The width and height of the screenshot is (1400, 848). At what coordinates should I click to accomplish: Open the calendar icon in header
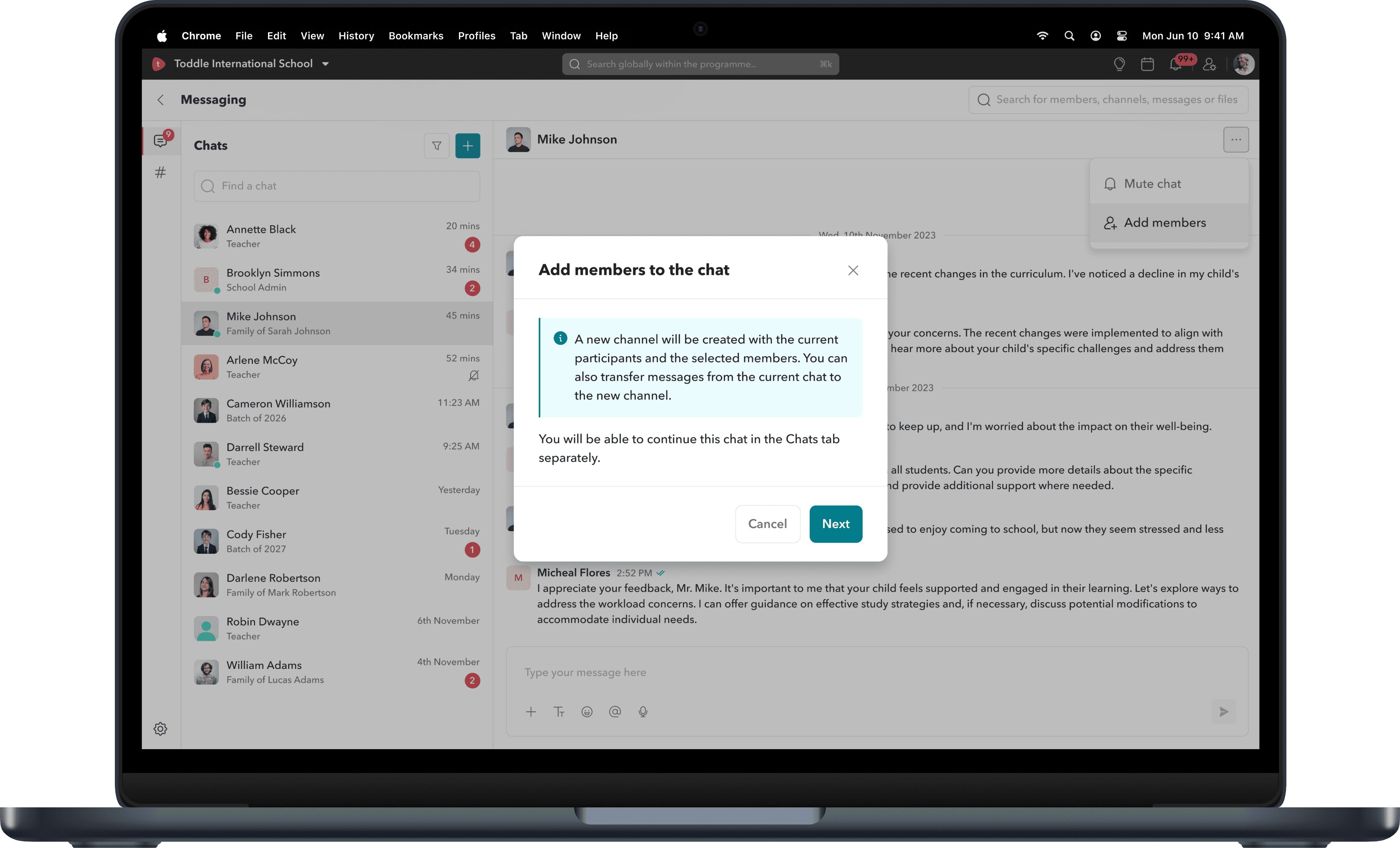(1147, 64)
